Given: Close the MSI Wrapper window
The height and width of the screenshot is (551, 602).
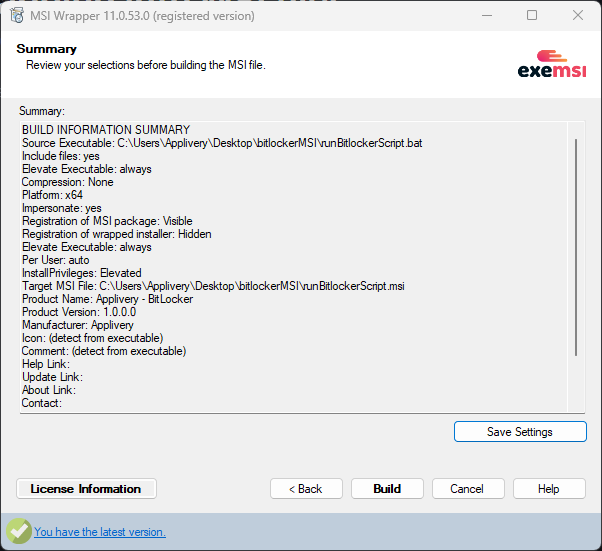Looking at the screenshot, I should tap(577, 15).
